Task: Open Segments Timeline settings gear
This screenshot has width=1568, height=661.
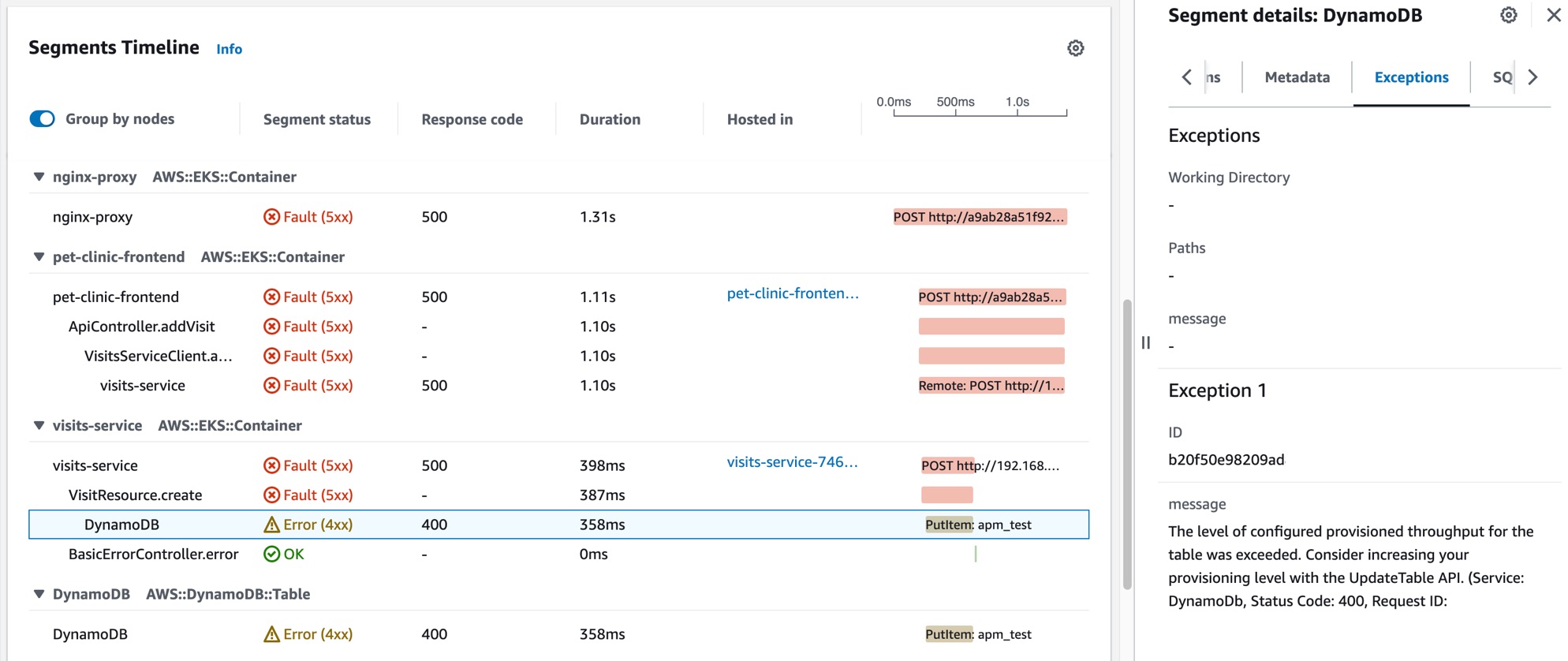Action: tap(1075, 48)
